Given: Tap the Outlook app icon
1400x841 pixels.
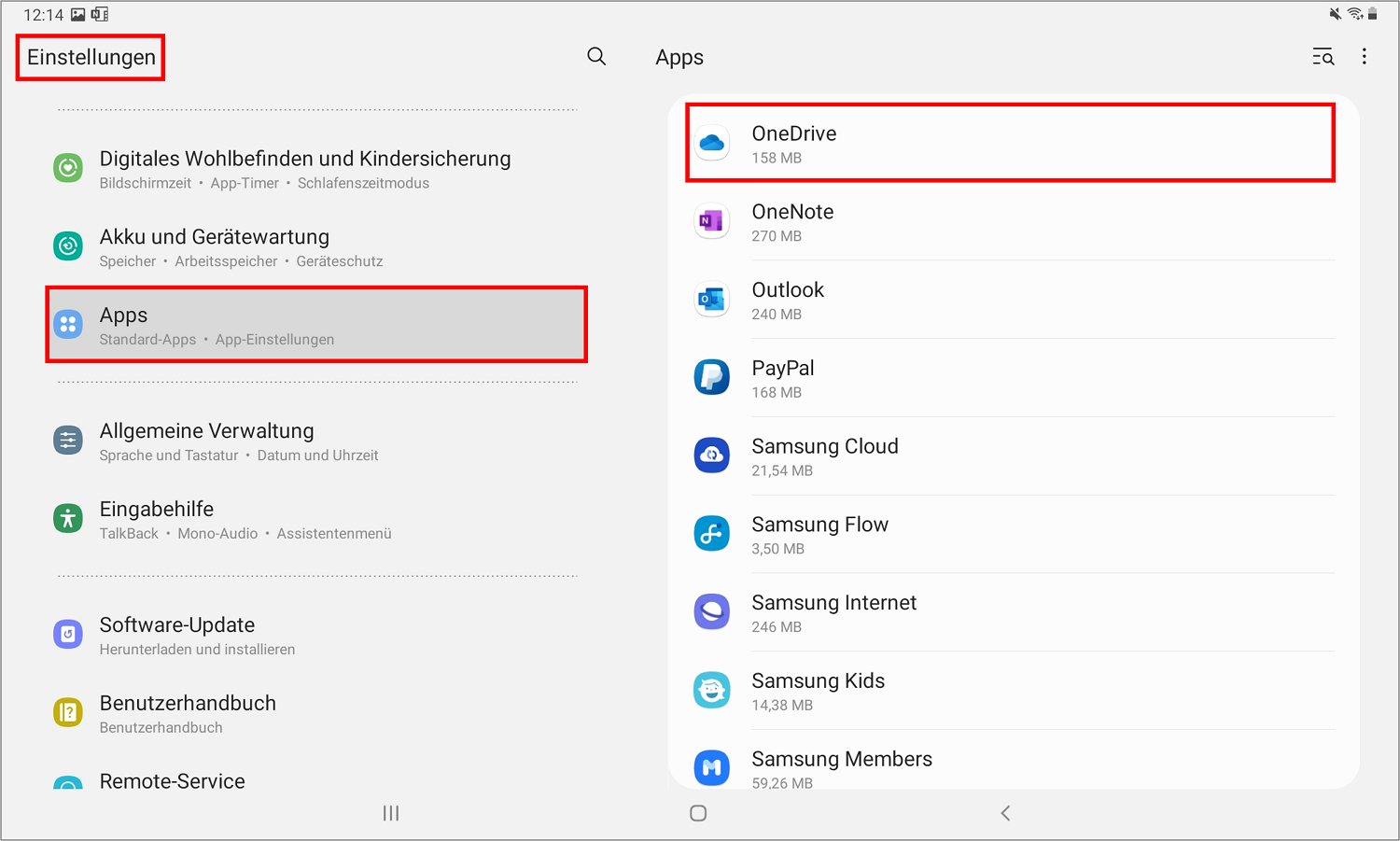Looking at the screenshot, I should click(712, 300).
